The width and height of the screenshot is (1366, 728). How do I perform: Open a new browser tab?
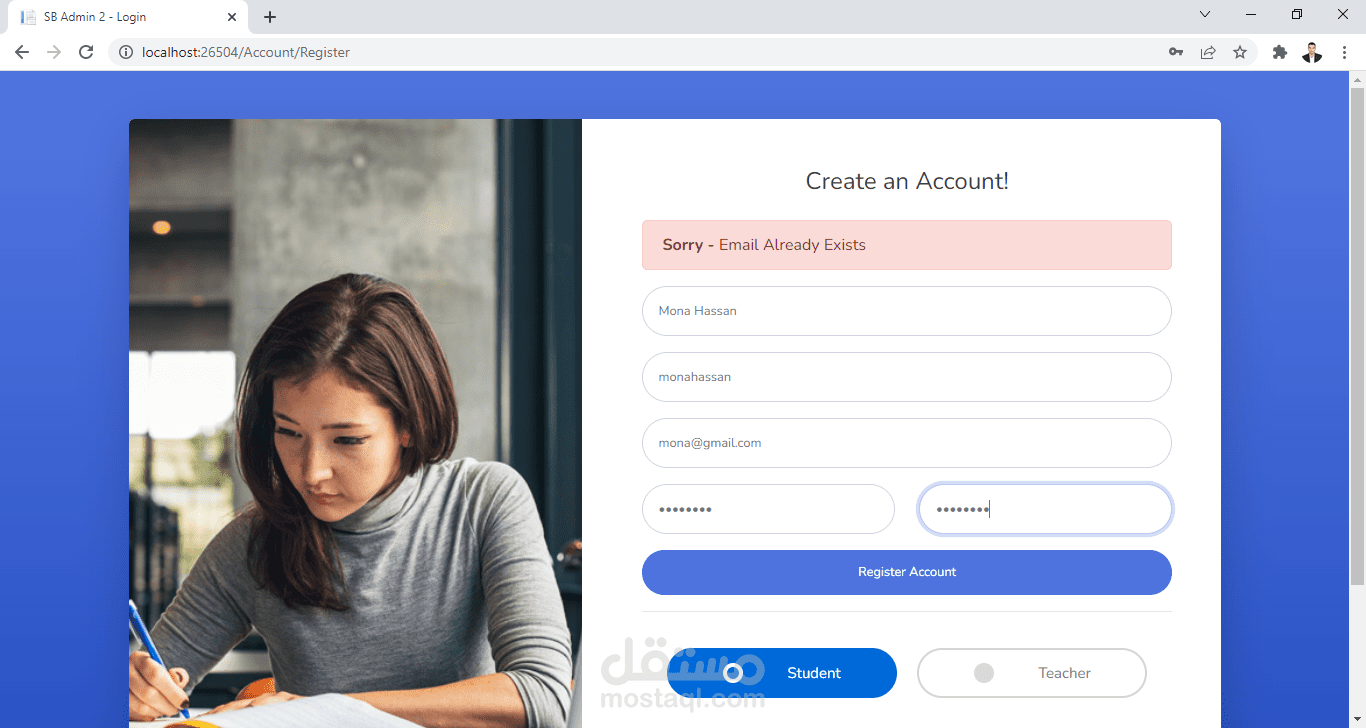(270, 17)
